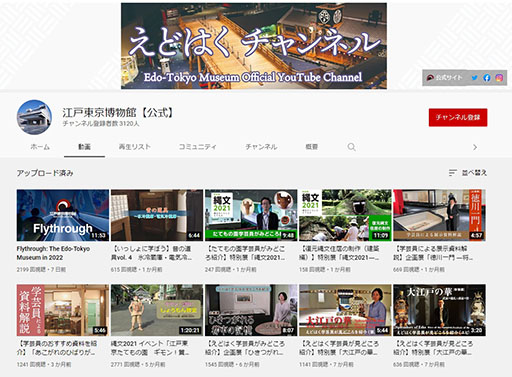The image size is (512, 377).
Task: Open the 縄文2021 video thumbnail lasting 9:48
Action: (x=251, y=215)
